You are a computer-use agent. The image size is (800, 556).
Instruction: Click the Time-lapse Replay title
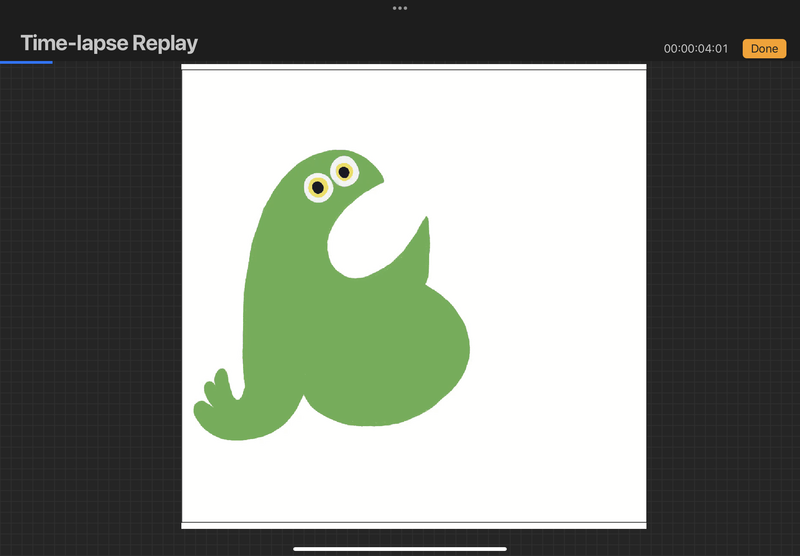point(109,43)
